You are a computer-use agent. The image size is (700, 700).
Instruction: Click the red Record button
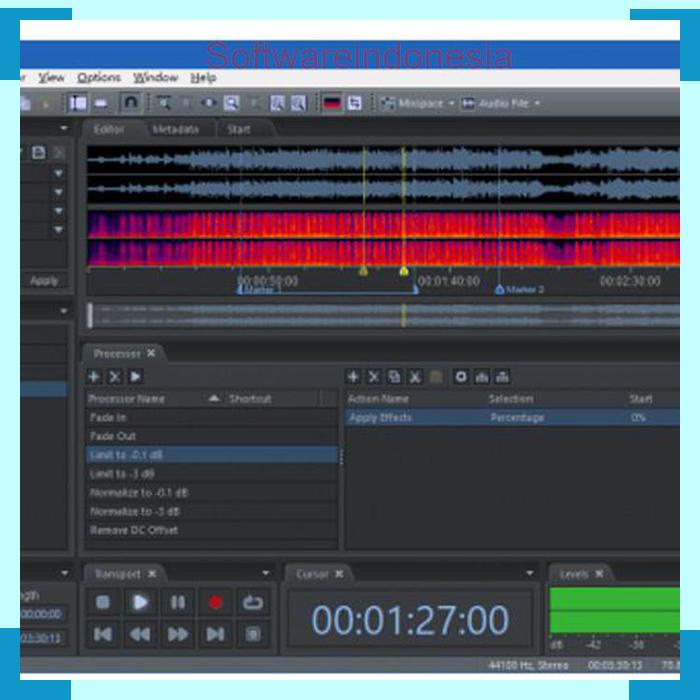pyautogui.click(x=215, y=603)
